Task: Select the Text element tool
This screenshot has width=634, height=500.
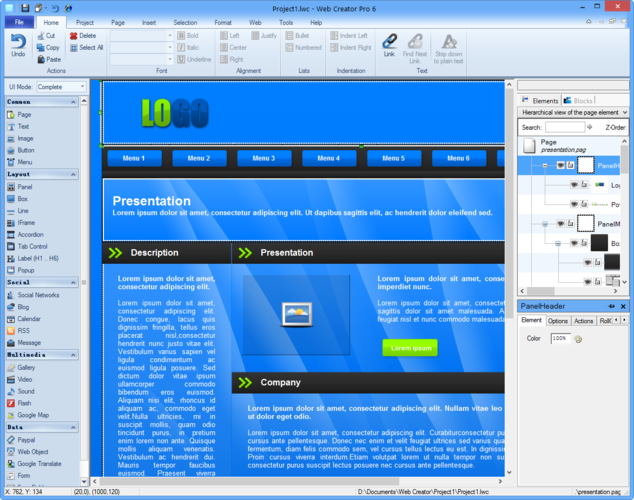Action: [x=18, y=127]
